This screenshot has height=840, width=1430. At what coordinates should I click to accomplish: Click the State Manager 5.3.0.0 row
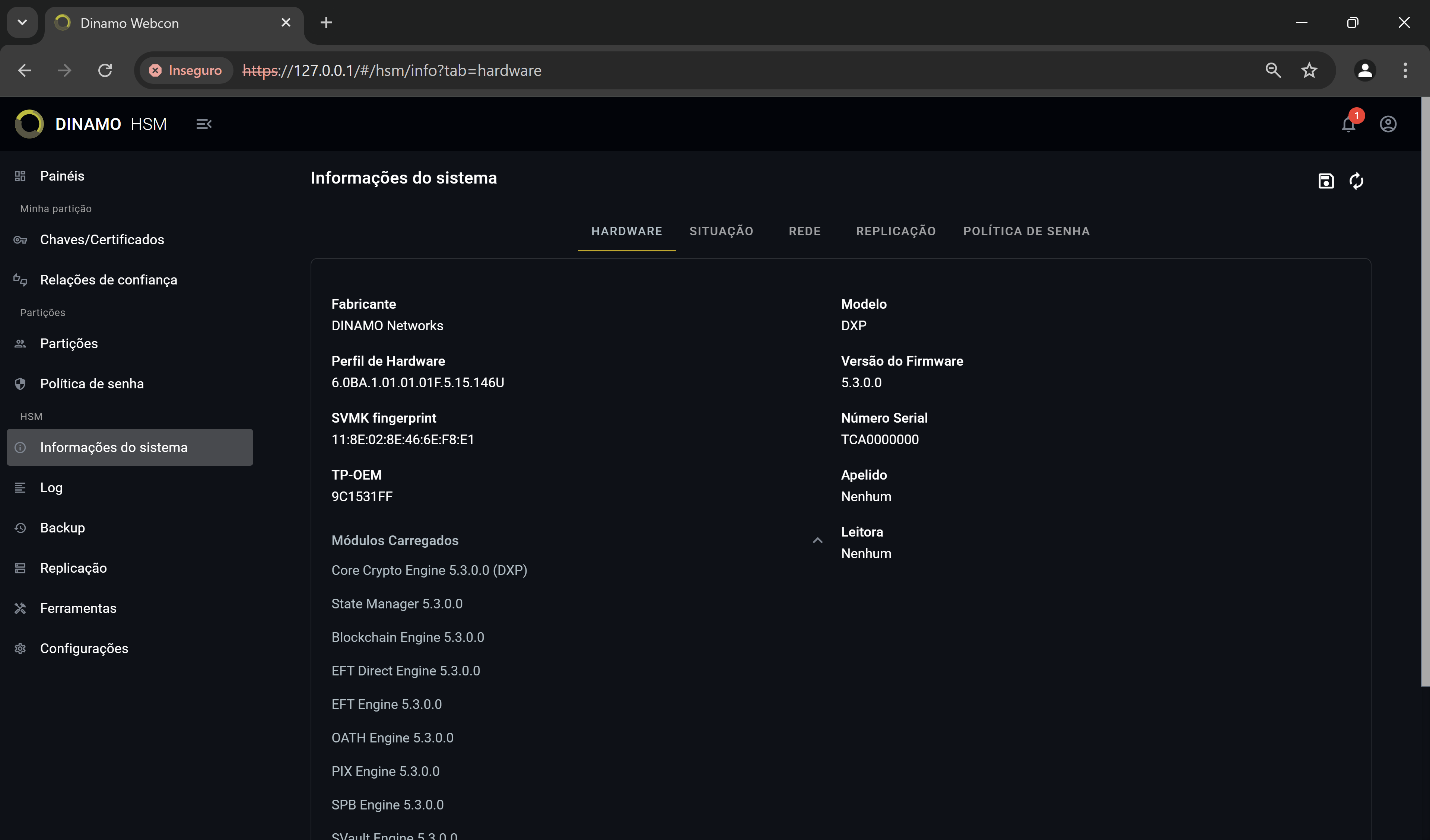click(397, 604)
